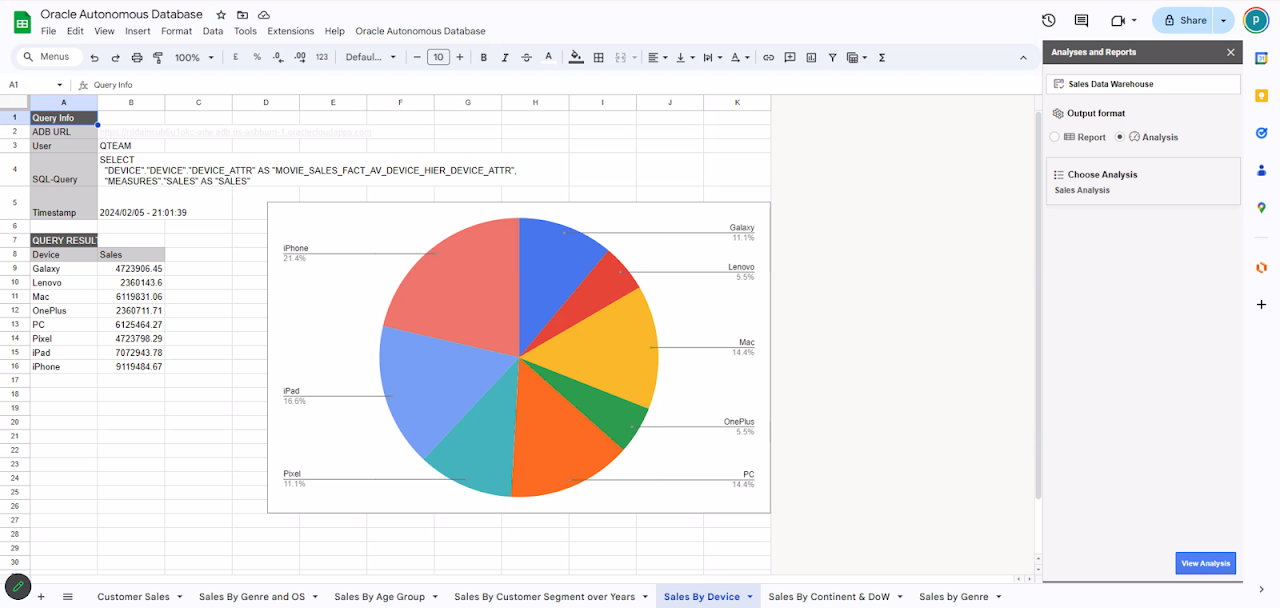Screen dimensions: 1280x608
Task: Open the Share button dropdown arrow
Action: tap(1223, 20)
